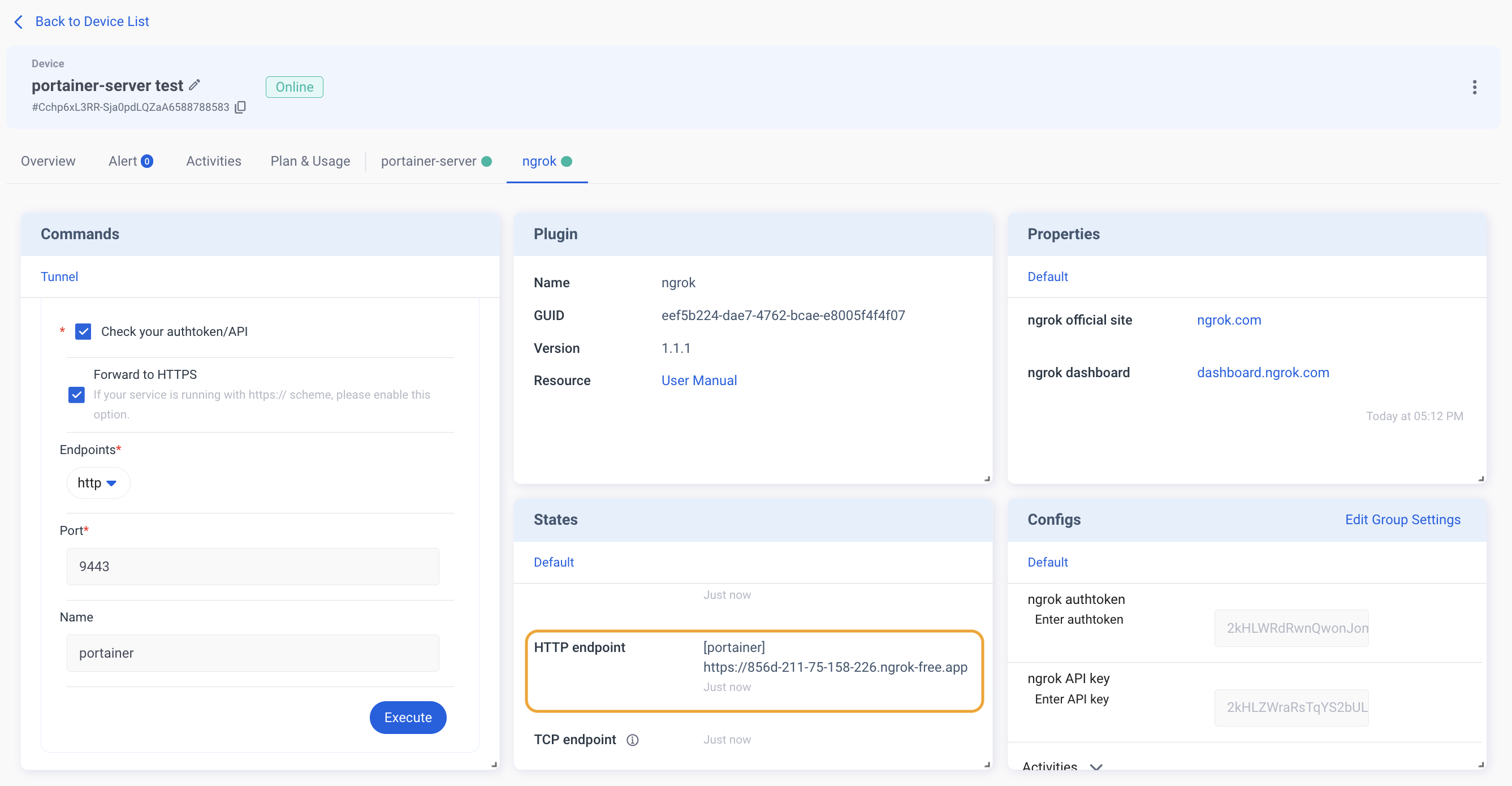Click the Port input field

point(253,566)
